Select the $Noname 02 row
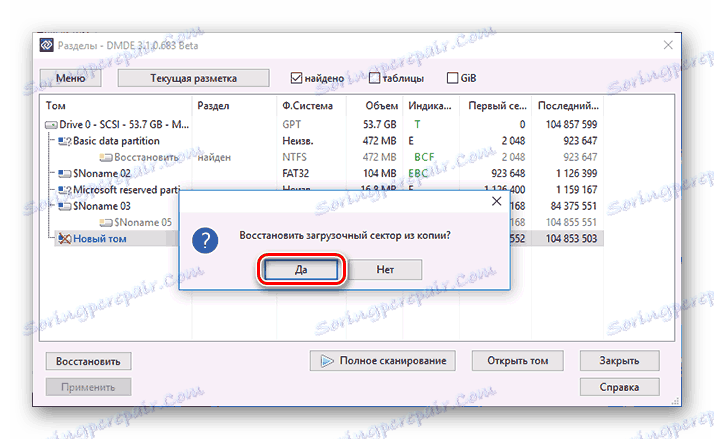The width and height of the screenshot is (714, 439). click(322, 174)
